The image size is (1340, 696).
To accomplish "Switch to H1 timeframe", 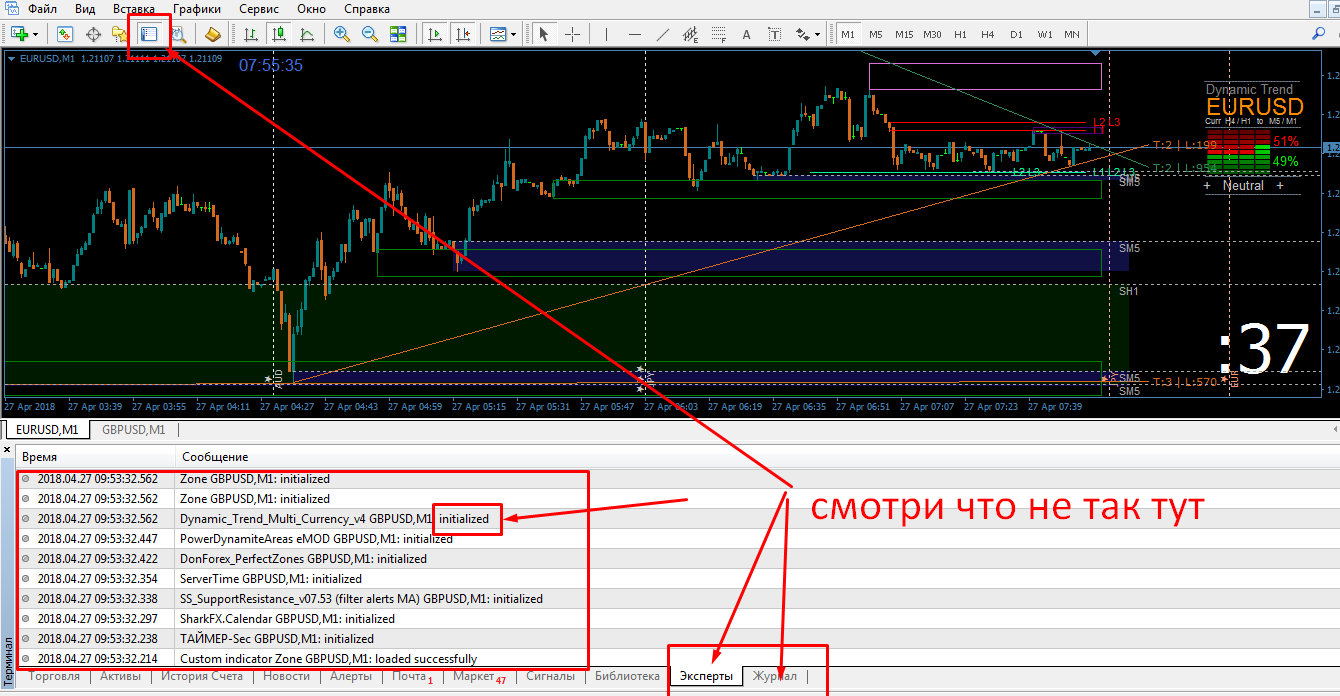I will [x=960, y=34].
